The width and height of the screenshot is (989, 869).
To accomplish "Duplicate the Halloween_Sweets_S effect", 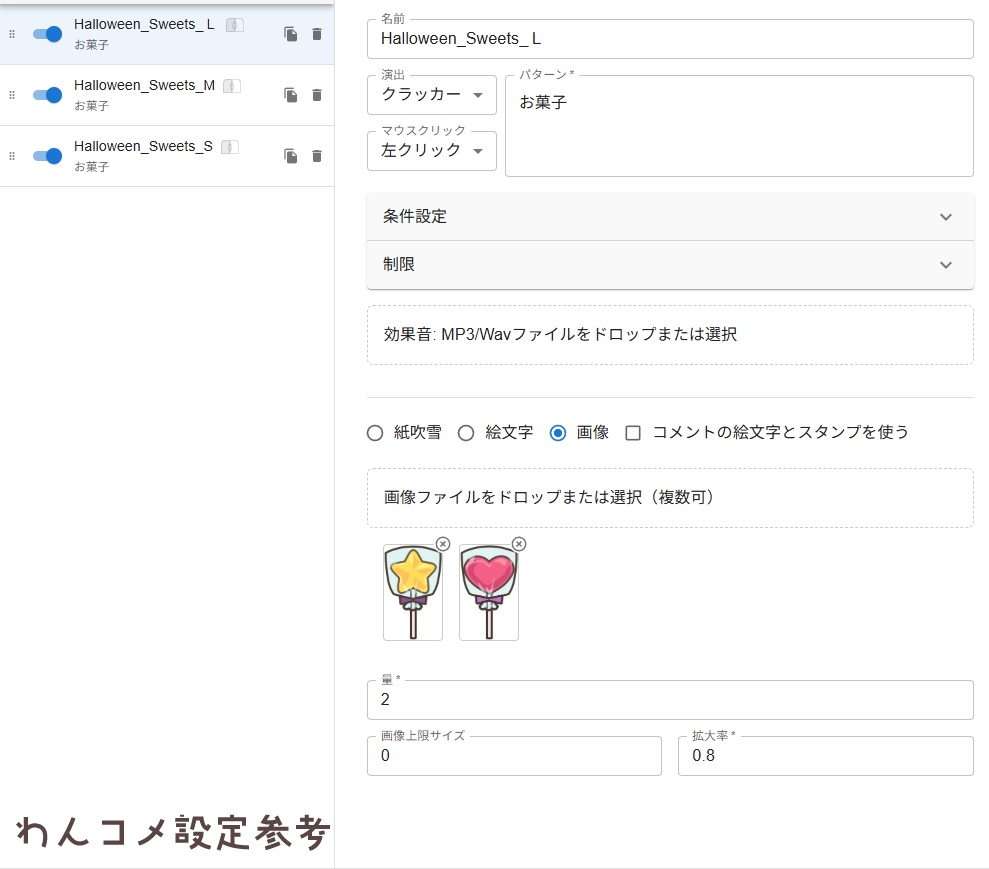I will (x=290, y=155).
